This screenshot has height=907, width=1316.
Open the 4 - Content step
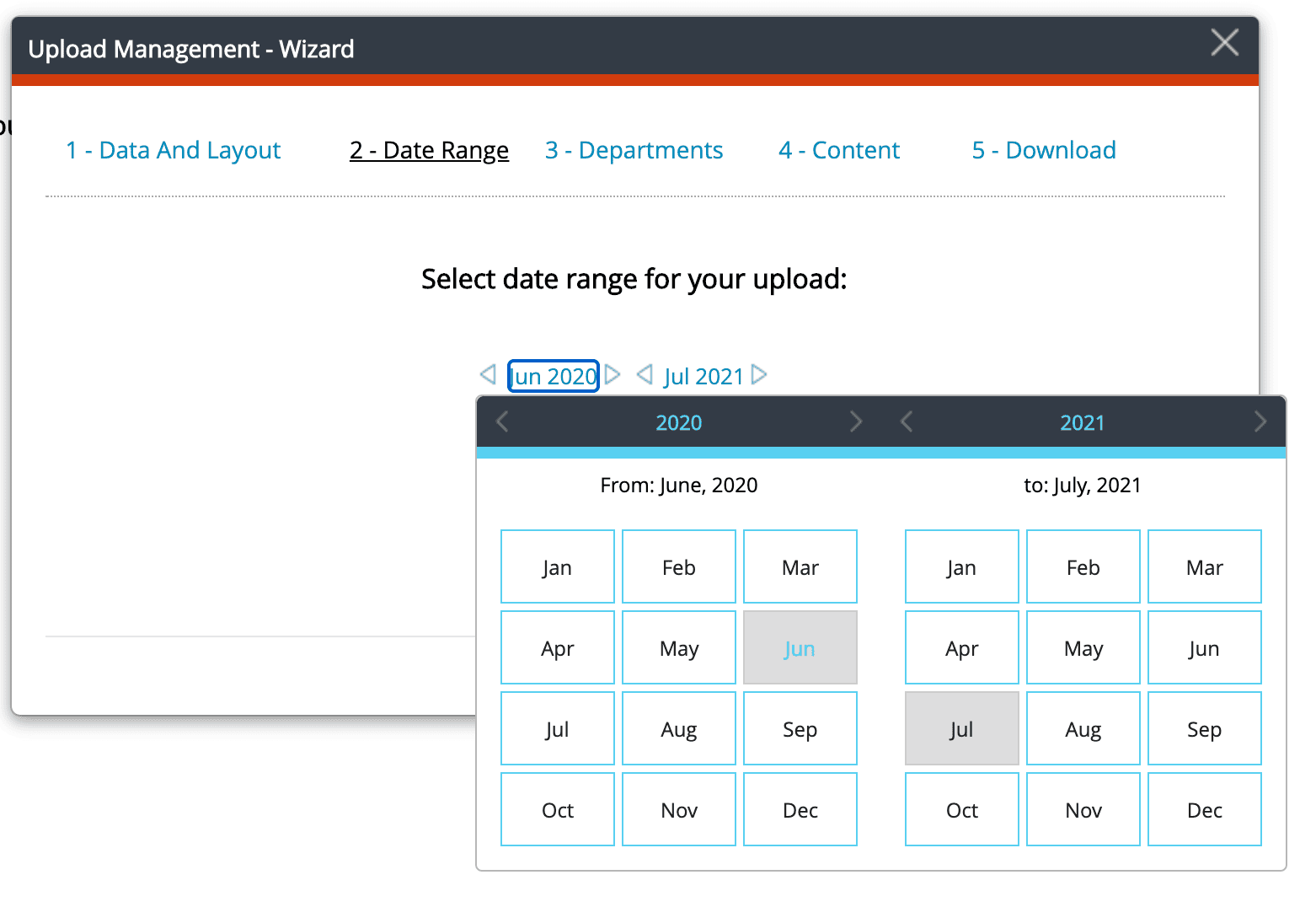[839, 150]
